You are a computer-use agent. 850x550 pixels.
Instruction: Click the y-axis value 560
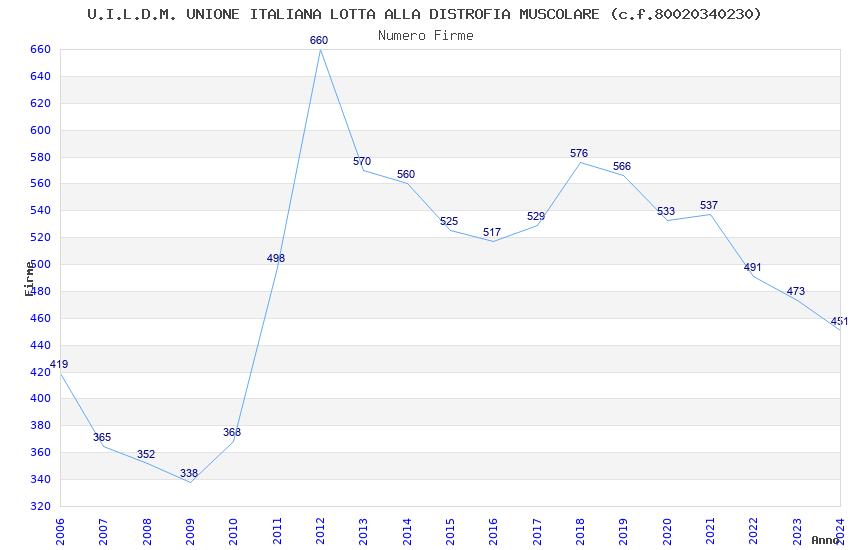41,183
